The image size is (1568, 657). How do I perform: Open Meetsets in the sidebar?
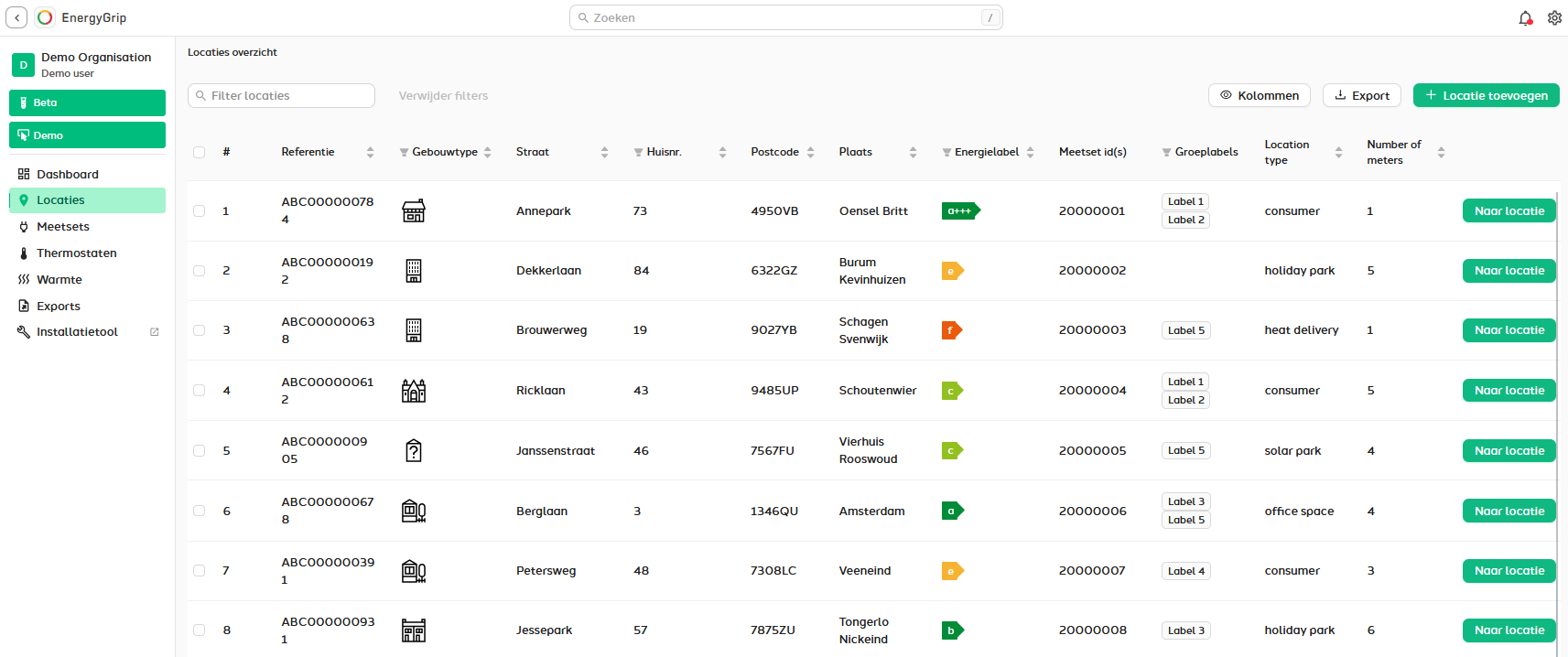(62, 227)
